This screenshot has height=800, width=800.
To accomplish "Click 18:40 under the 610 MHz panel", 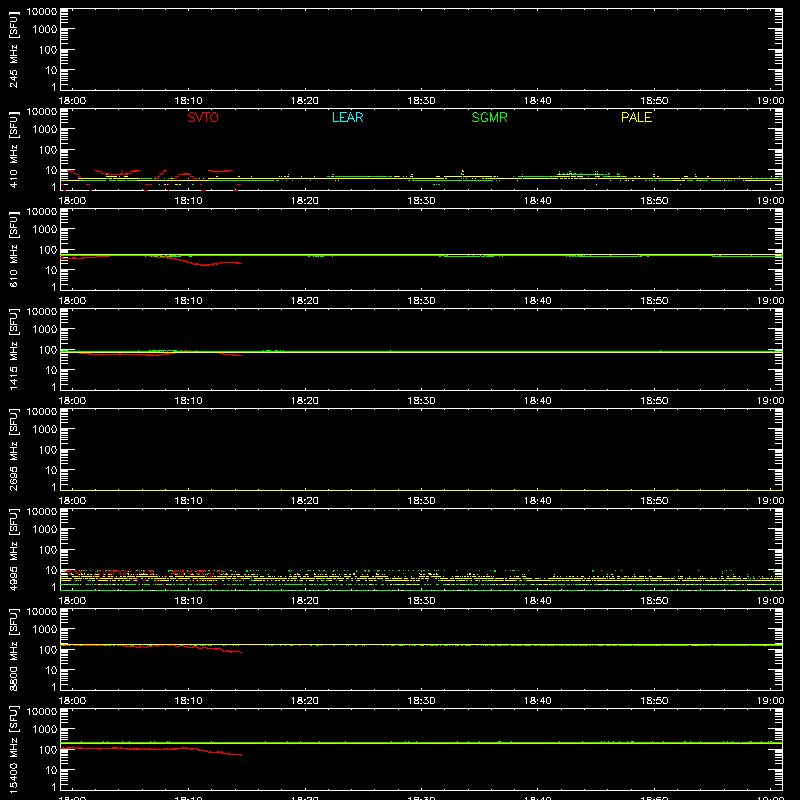I will pos(538,301).
